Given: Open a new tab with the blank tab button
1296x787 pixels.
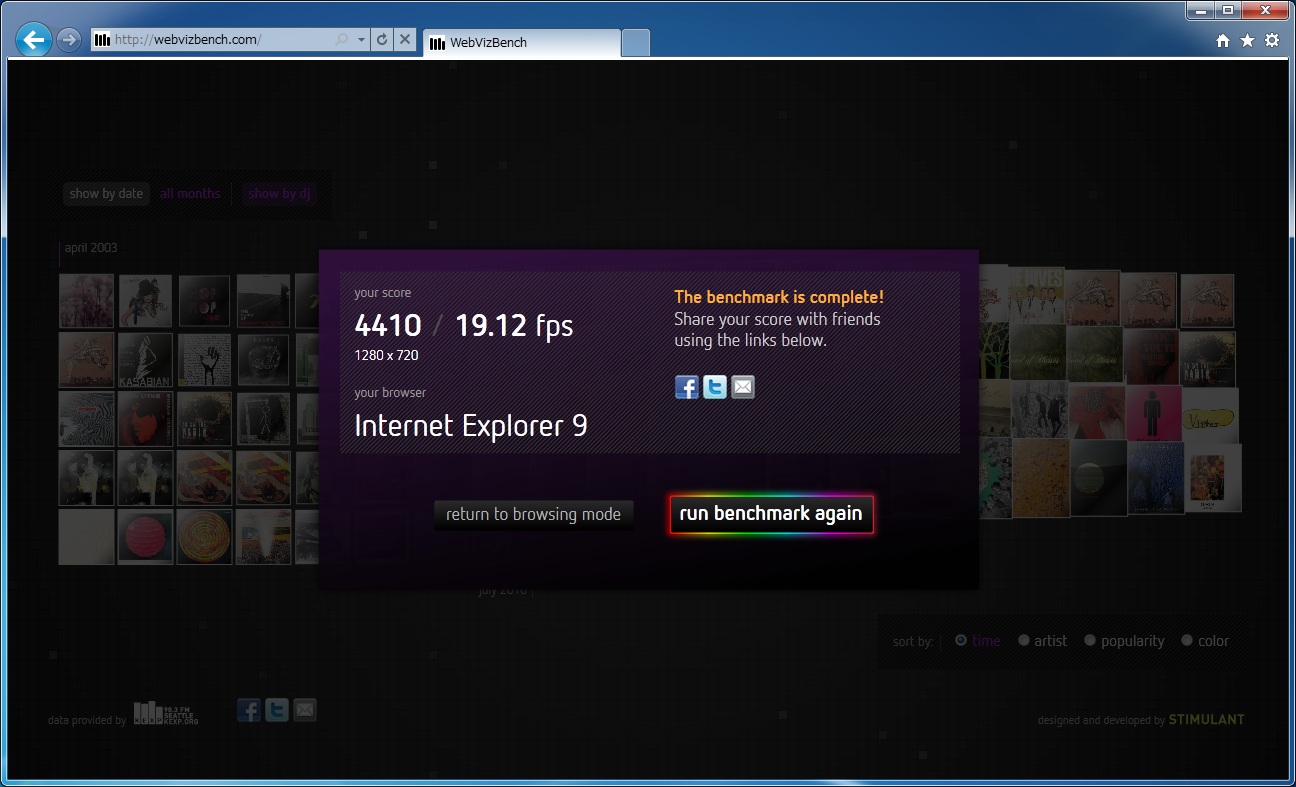Looking at the screenshot, I should tap(636, 42).
